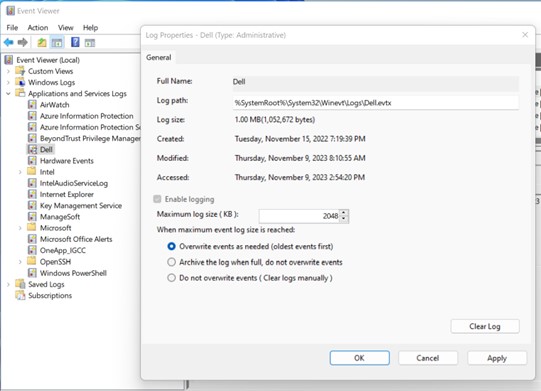The width and height of the screenshot is (541, 391).
Task: Click the Windows PowerShell log icon
Action: click(x=32, y=273)
